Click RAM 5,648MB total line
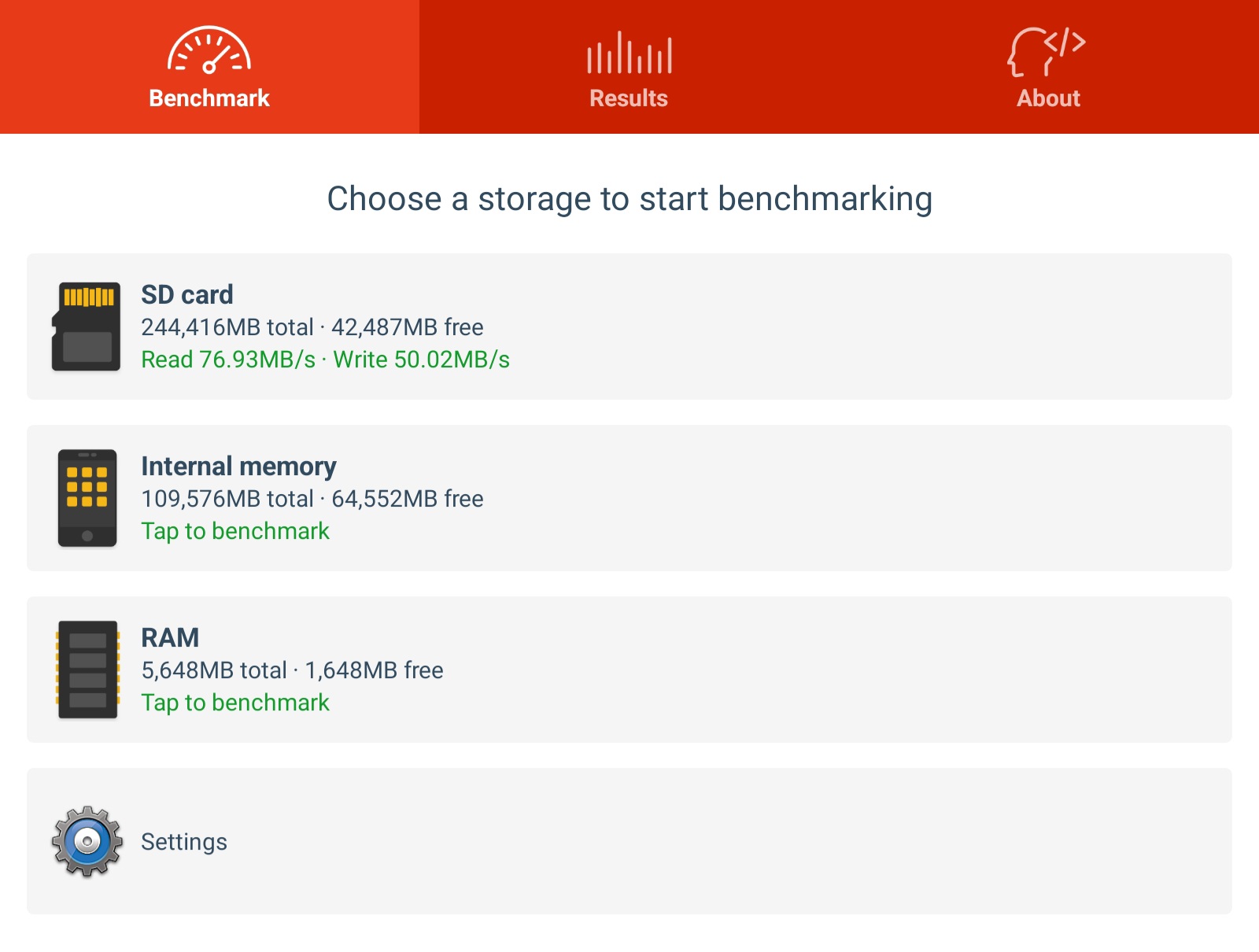Image resolution: width=1259 pixels, height=952 pixels. coord(292,670)
